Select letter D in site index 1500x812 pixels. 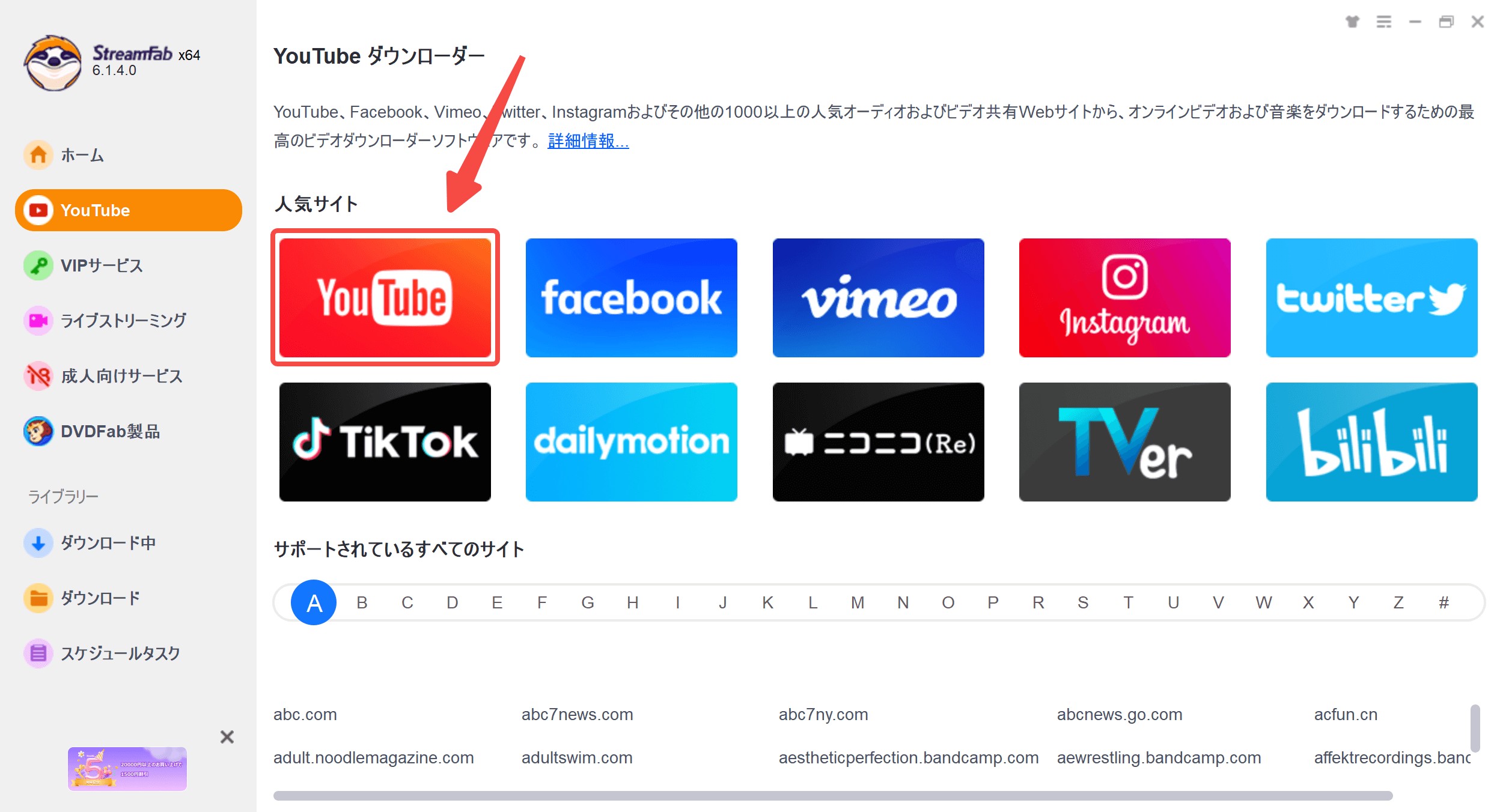pyautogui.click(x=453, y=602)
